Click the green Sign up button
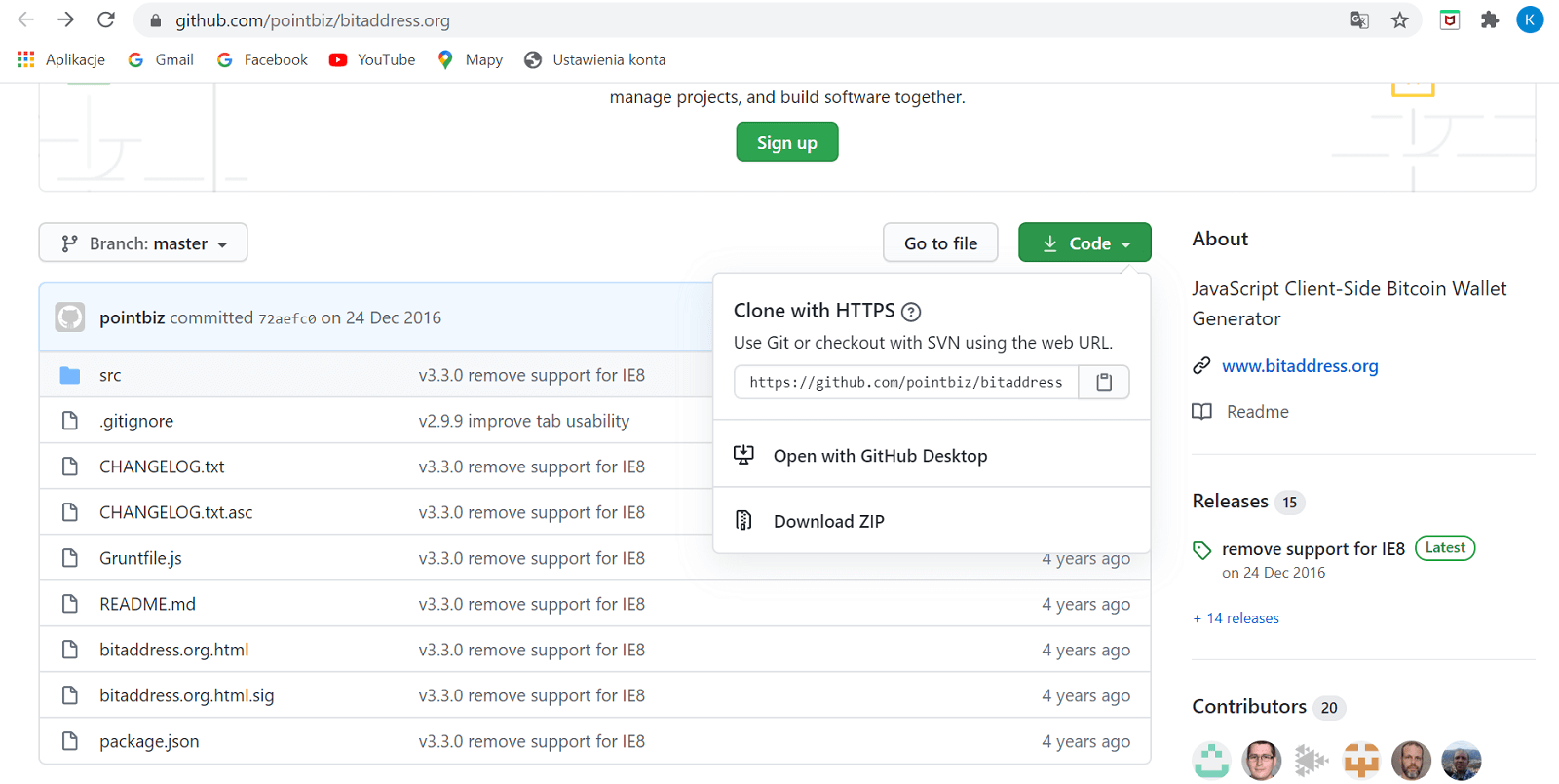The width and height of the screenshot is (1559, 784). point(787,142)
